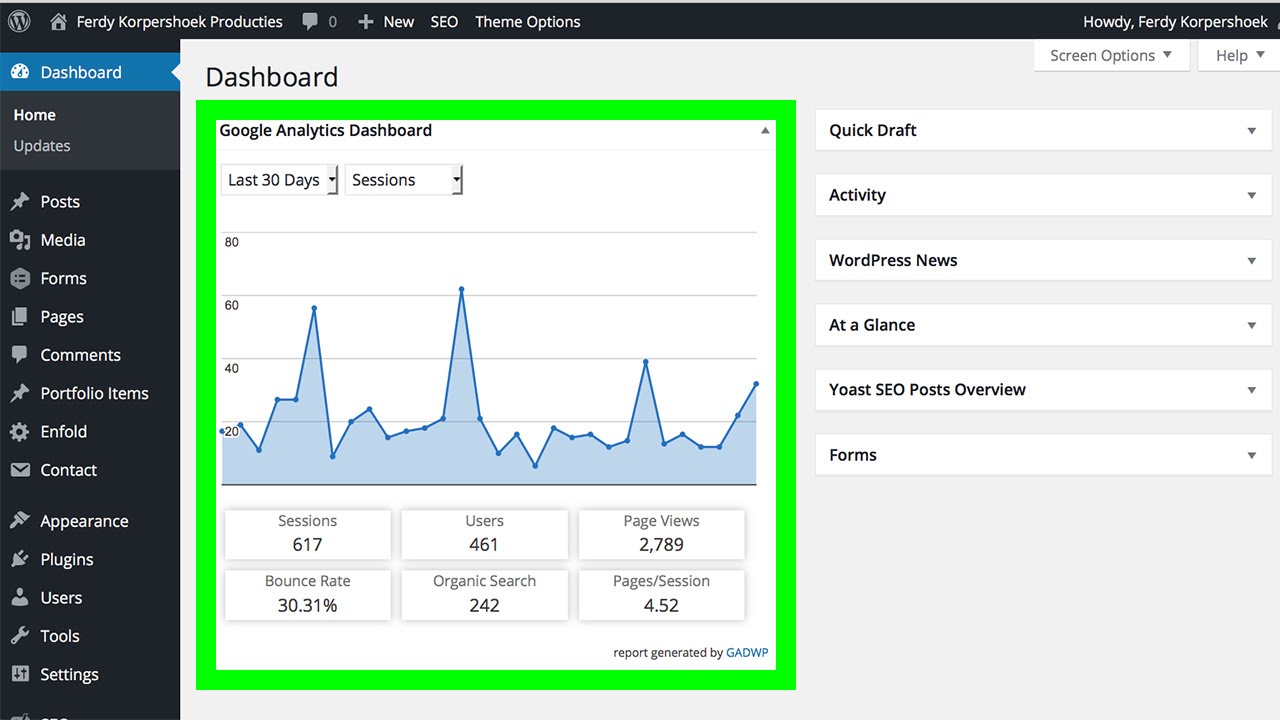This screenshot has height=720, width=1280.
Task: Visit site Ferdy Korpershoek Producties link
Action: pyautogui.click(x=179, y=21)
